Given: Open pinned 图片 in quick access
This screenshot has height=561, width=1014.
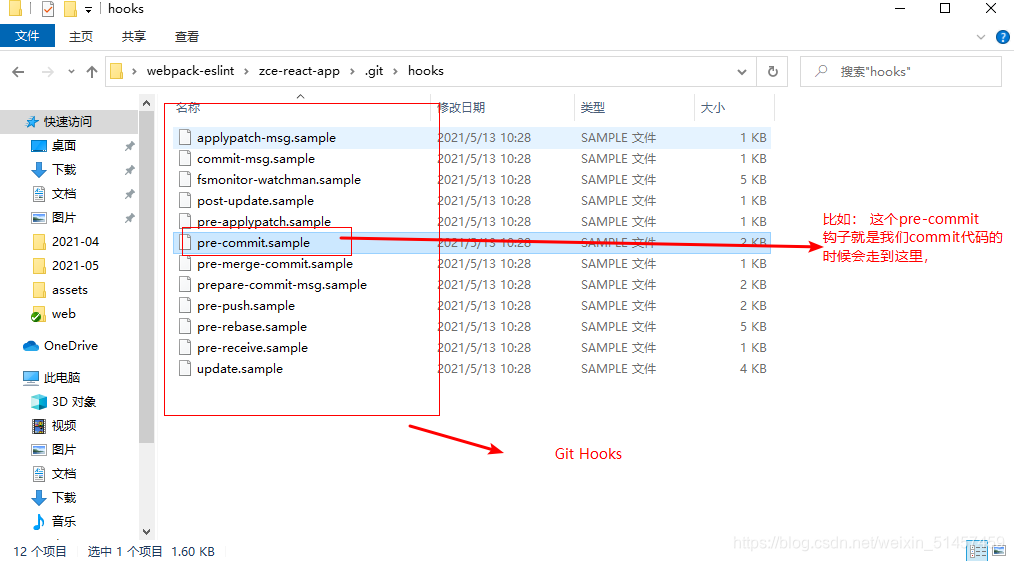Looking at the screenshot, I should coord(63,217).
